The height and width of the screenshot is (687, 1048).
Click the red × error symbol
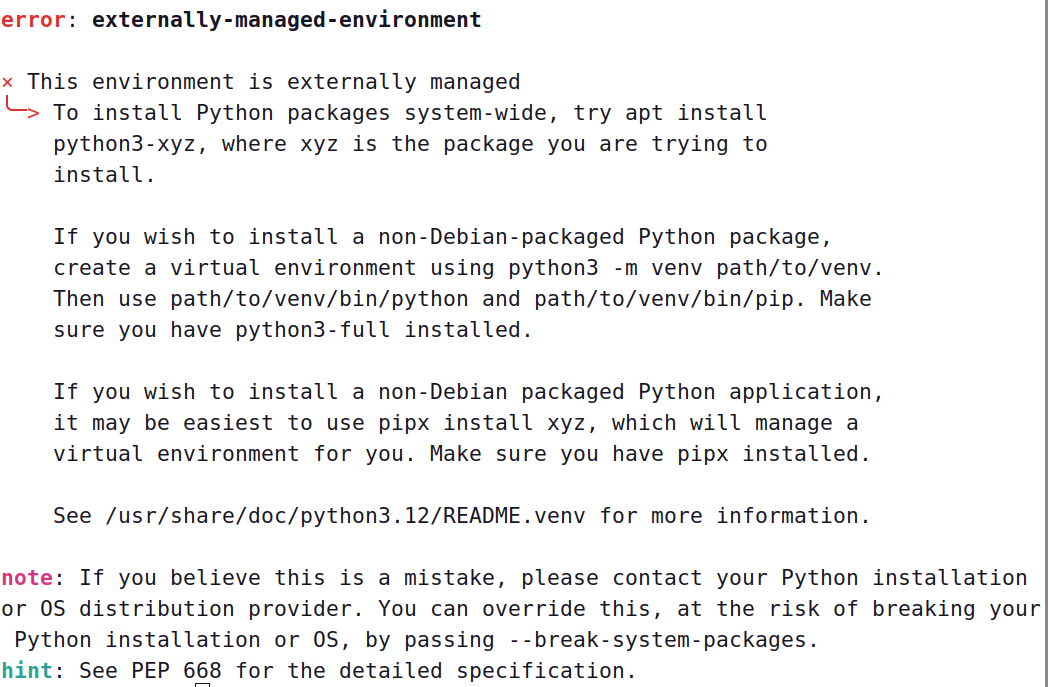click(8, 82)
